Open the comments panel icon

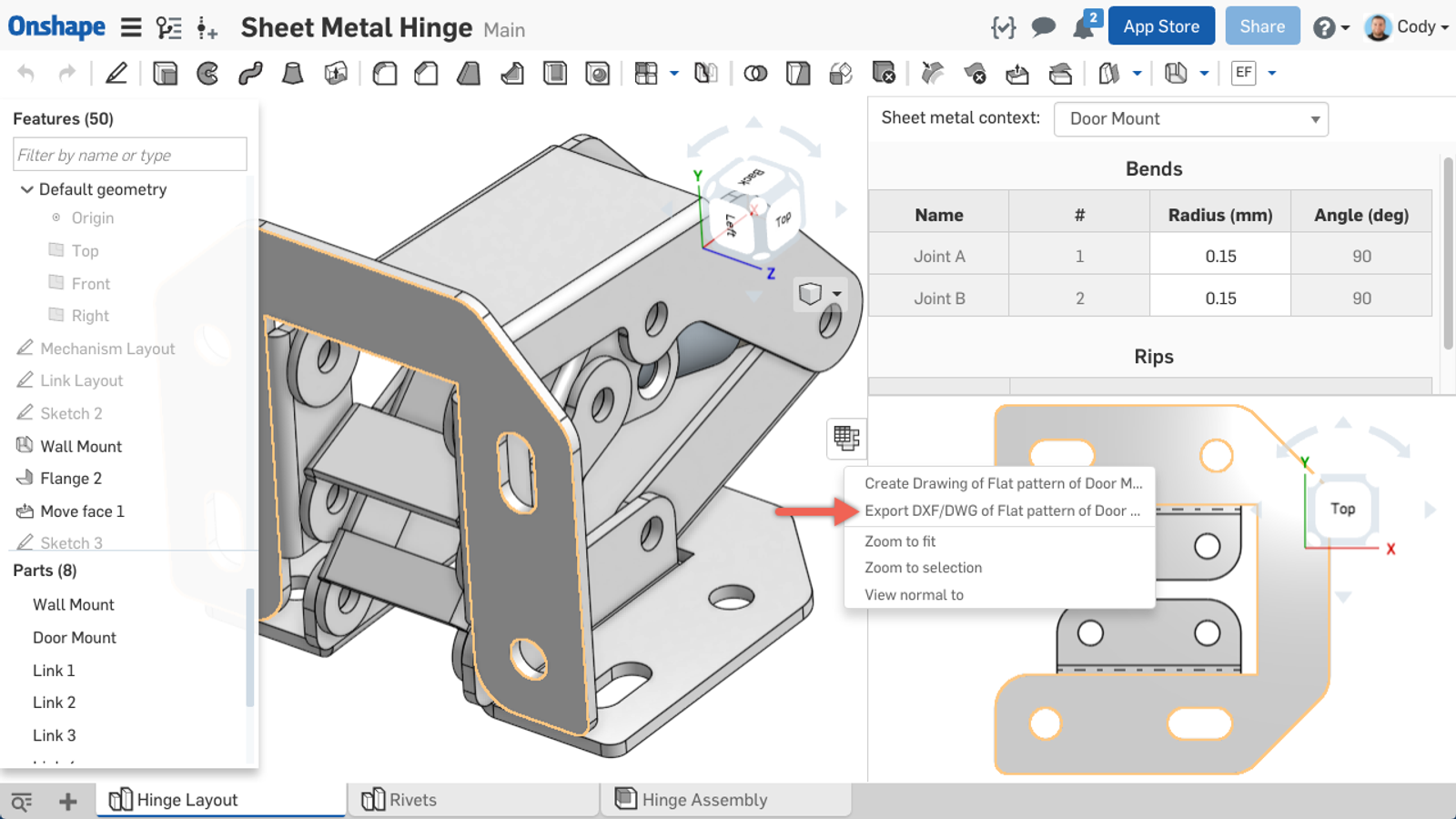pos(1043,27)
